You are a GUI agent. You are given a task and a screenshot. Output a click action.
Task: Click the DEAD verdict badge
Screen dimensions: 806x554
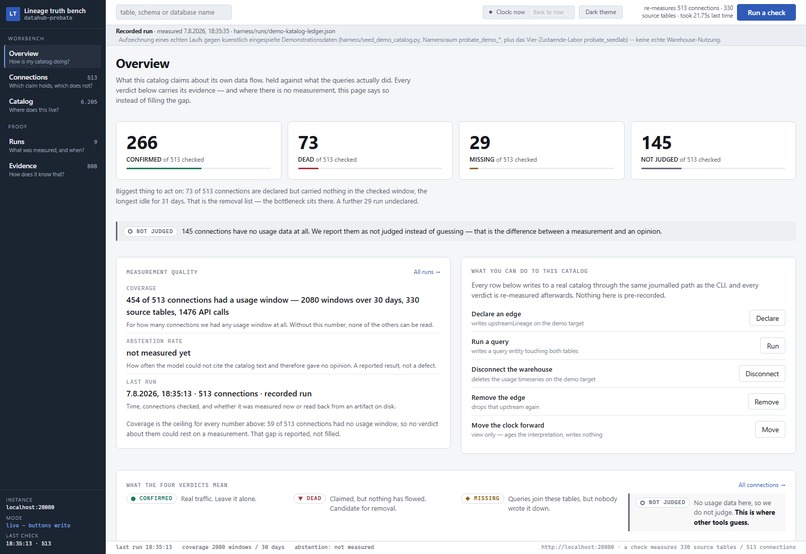click(x=309, y=498)
